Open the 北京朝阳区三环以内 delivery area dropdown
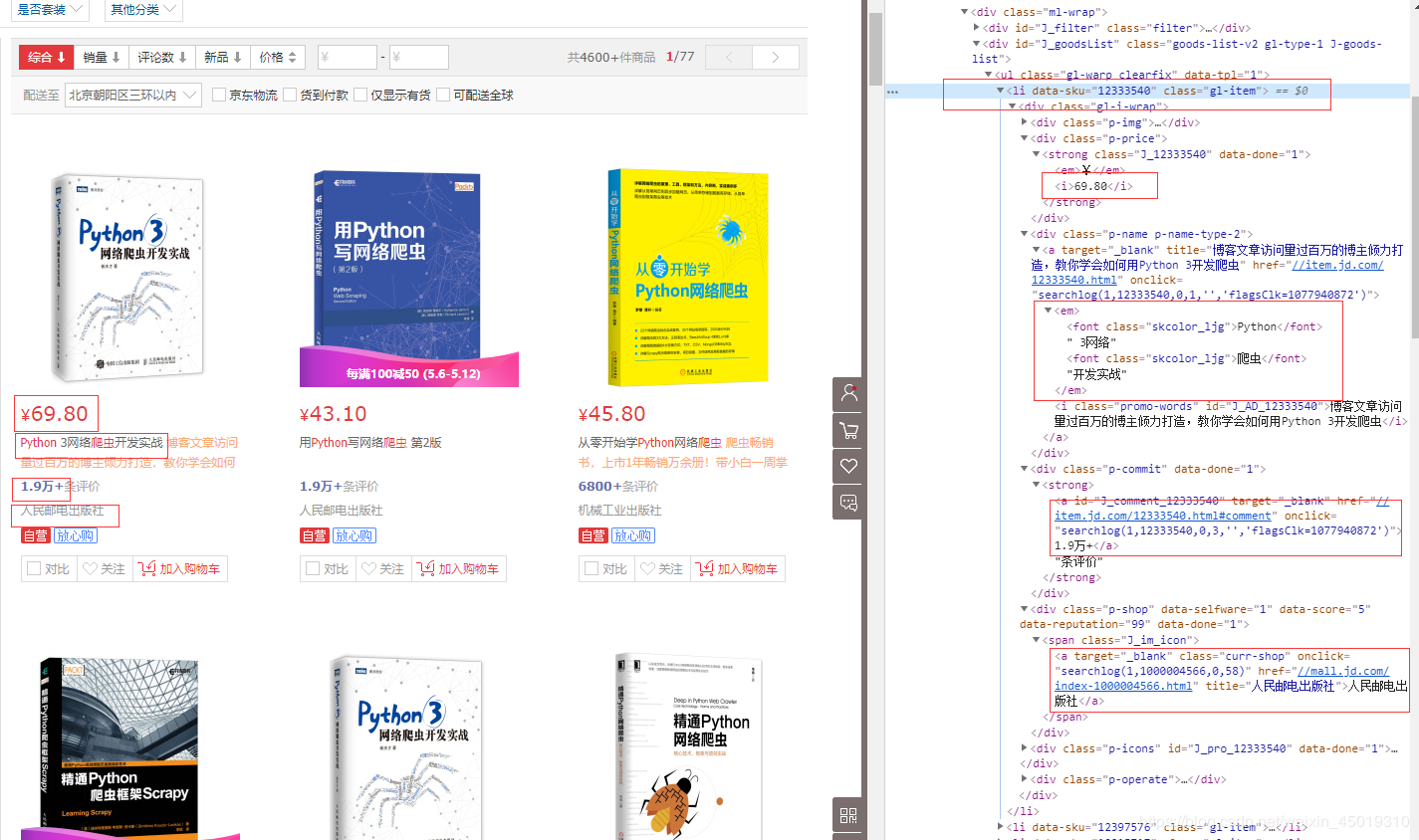The width and height of the screenshot is (1419, 840). (133, 96)
